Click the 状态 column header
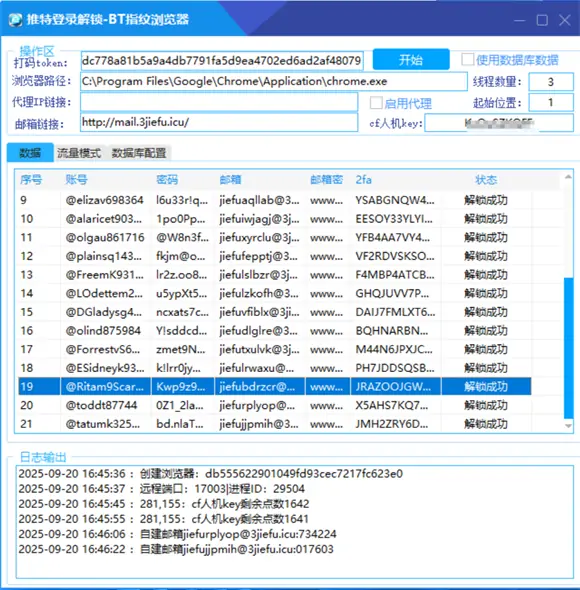 [486, 179]
